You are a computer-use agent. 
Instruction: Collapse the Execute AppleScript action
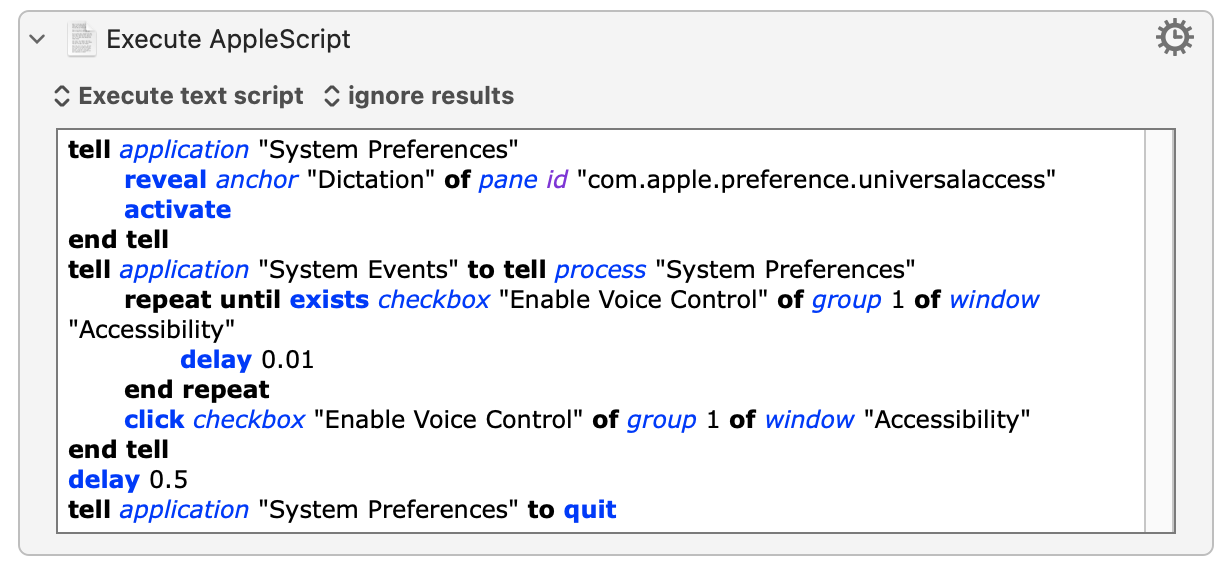coord(38,39)
